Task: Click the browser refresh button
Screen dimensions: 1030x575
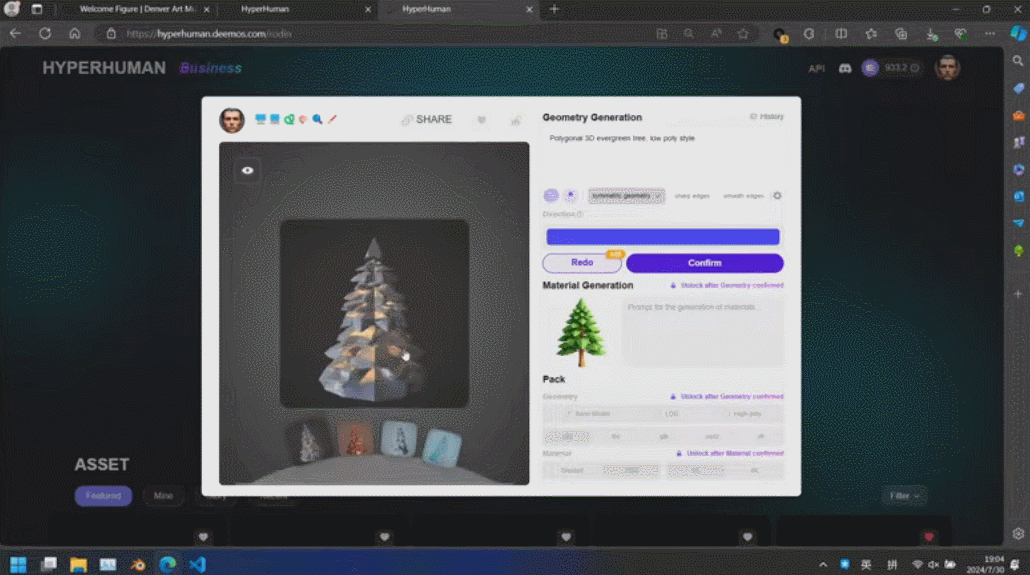Action: (x=45, y=33)
